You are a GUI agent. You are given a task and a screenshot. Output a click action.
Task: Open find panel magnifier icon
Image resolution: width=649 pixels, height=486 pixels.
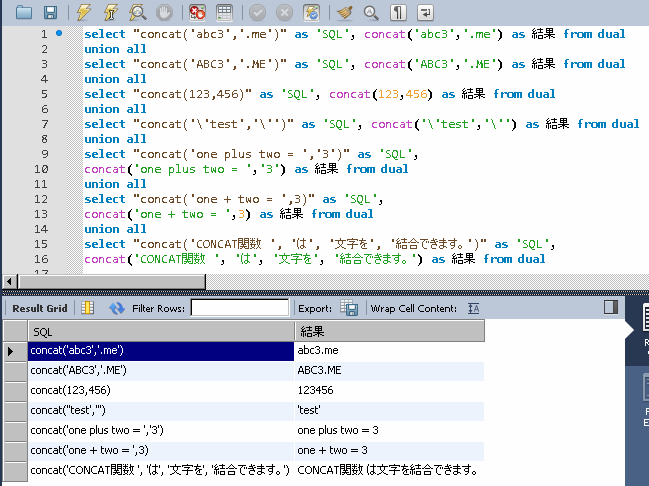tap(371, 12)
